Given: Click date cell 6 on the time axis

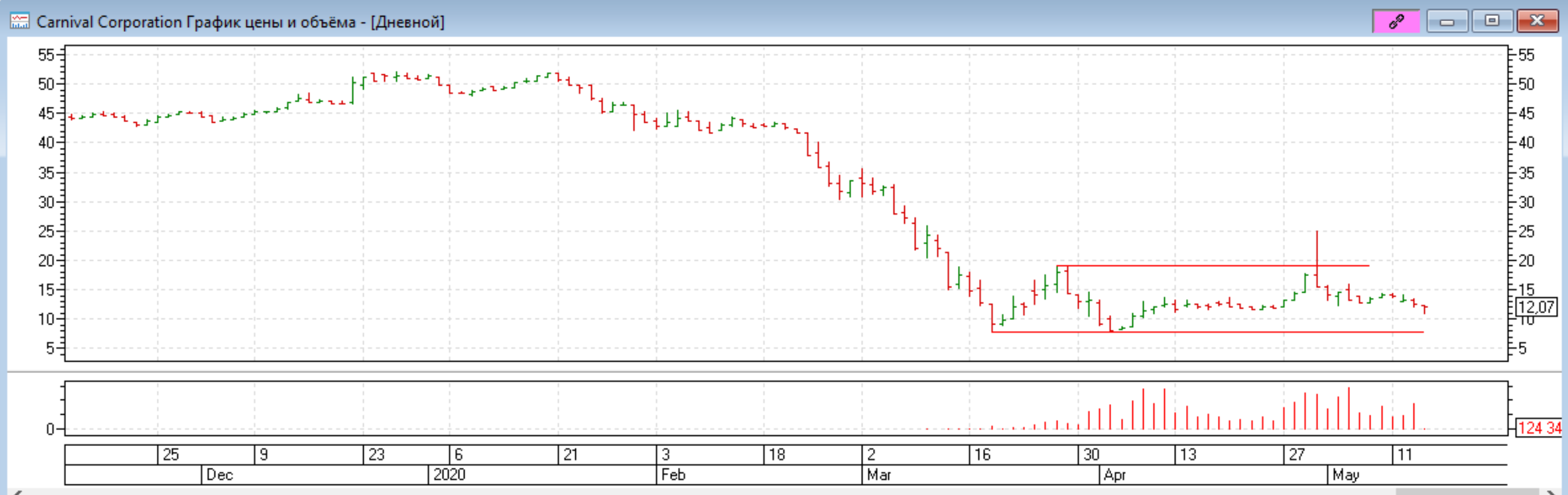Looking at the screenshot, I should tap(459, 455).
